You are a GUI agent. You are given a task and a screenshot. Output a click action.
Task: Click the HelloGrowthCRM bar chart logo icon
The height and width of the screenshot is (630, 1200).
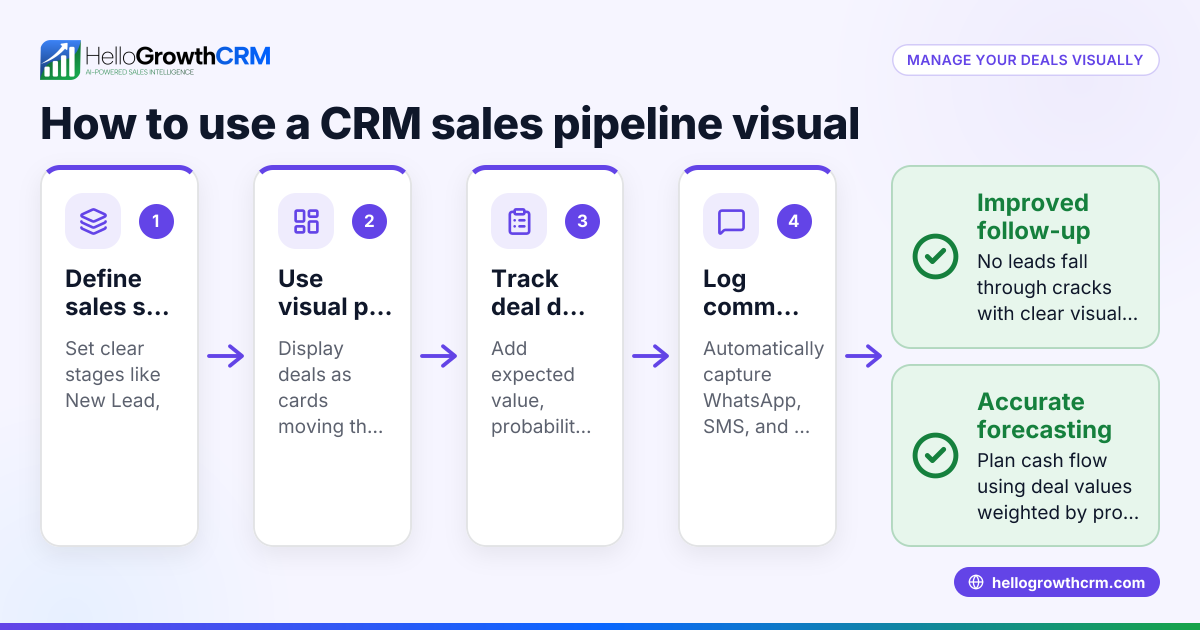click(60, 60)
